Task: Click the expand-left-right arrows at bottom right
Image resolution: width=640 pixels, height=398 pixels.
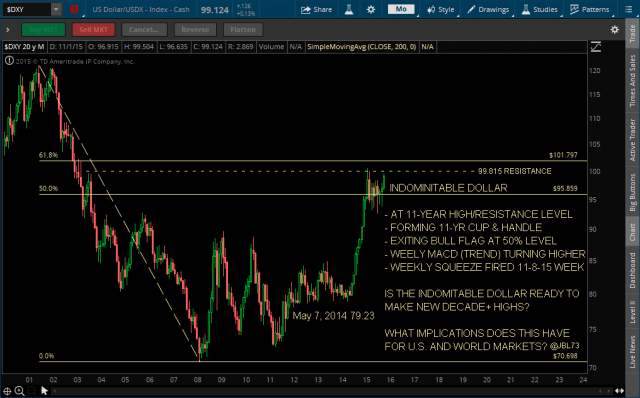Action: tap(620, 391)
